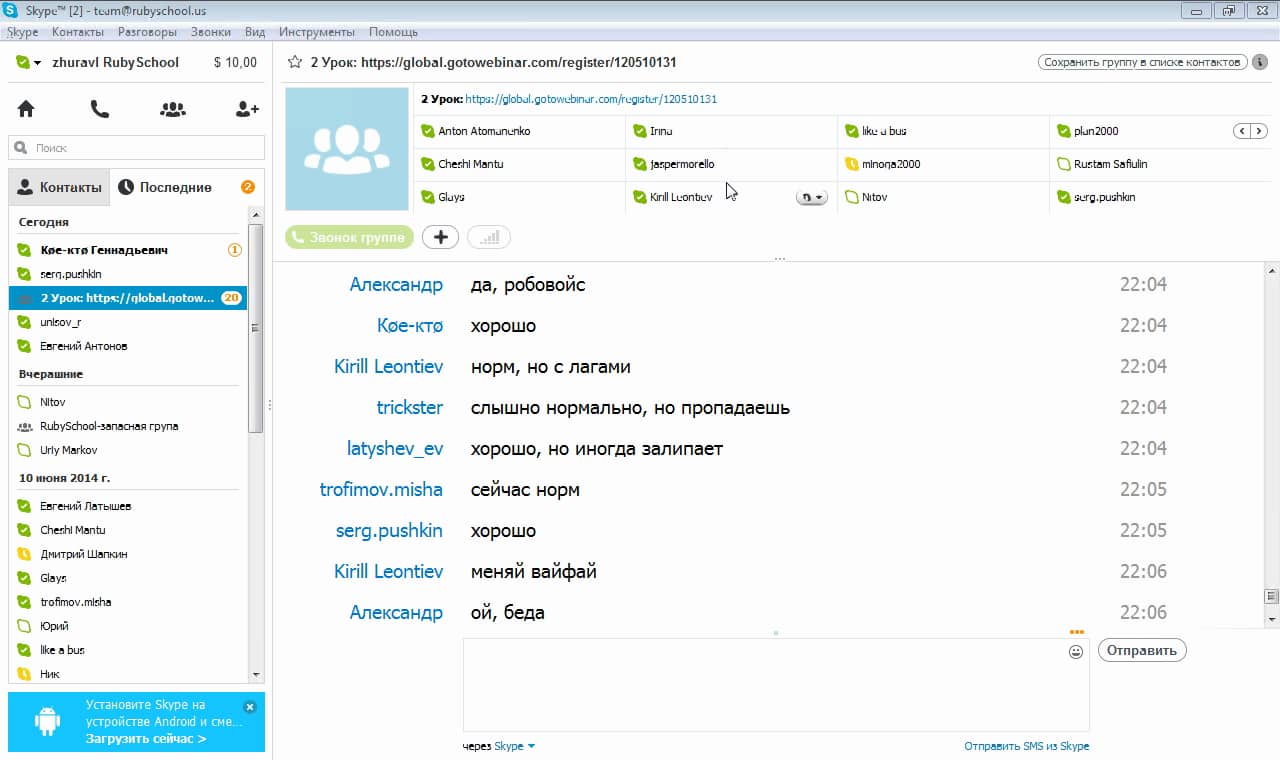Click the Звонок группе button

[349, 237]
